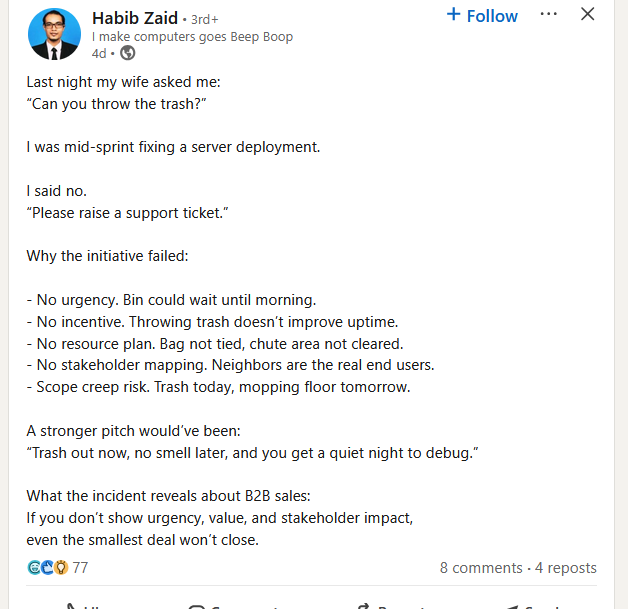Dismiss the post with the X icon
628x609 pixels.
click(588, 14)
